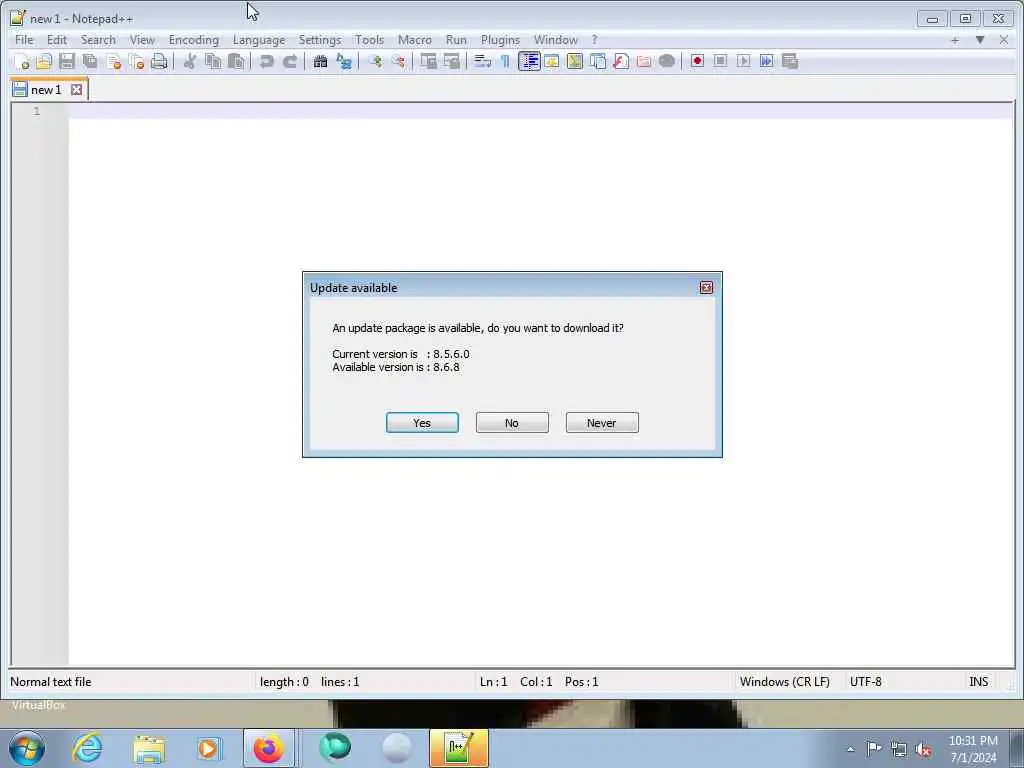Click the Print toolbar icon

pos(159,61)
